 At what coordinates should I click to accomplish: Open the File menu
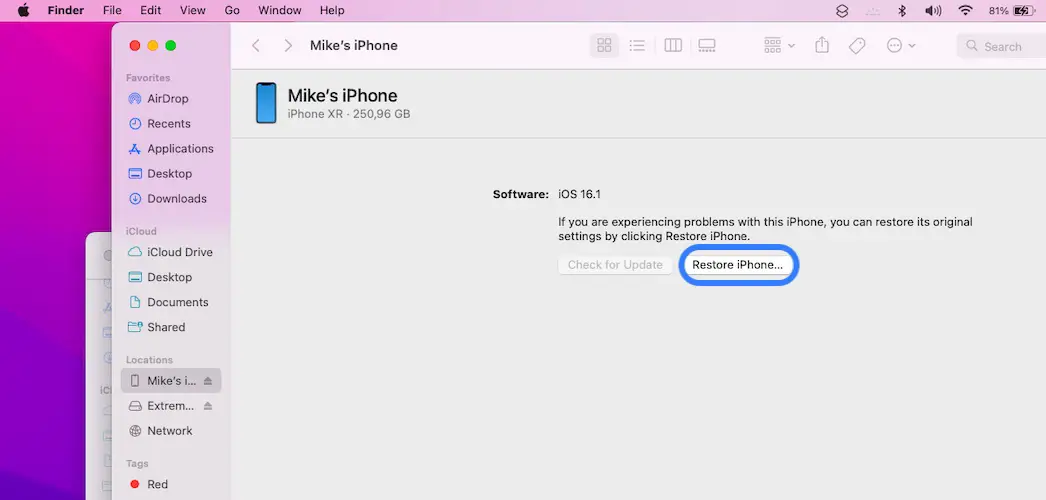coord(112,10)
